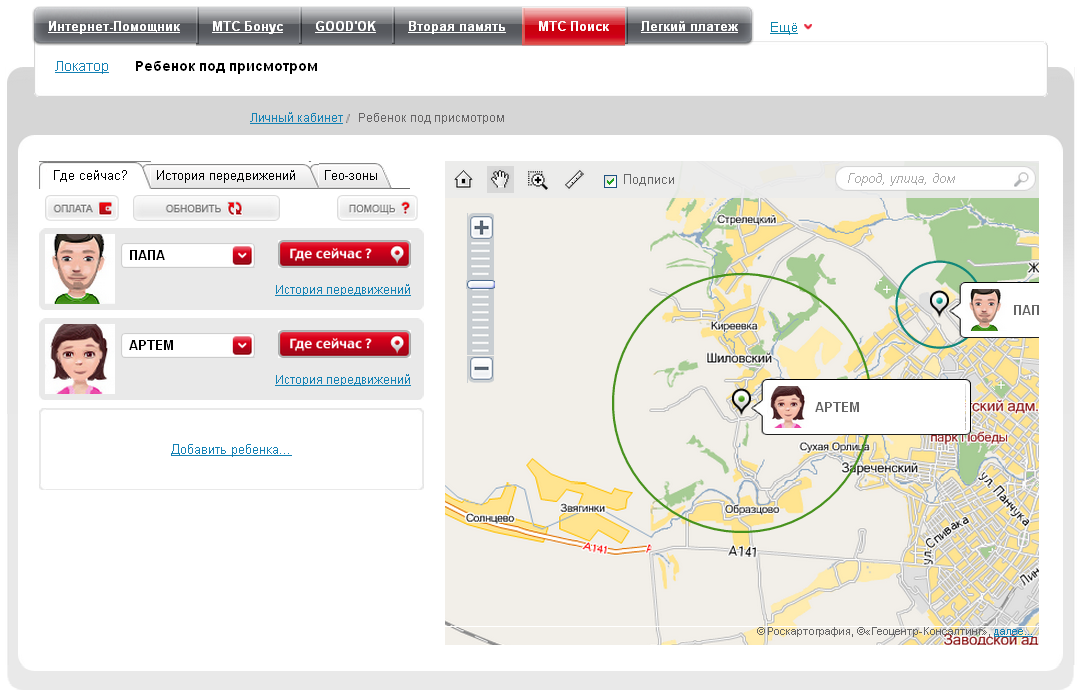1081x695 pixels.
Task: Select the zoom-area magnifier tool
Action: point(538,180)
